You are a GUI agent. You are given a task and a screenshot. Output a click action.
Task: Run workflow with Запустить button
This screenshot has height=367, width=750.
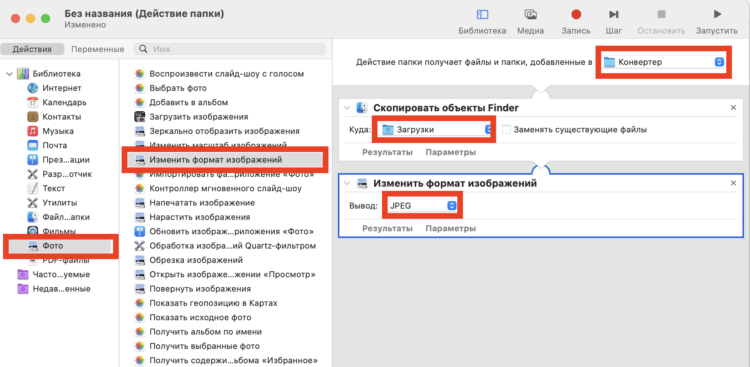point(717,22)
